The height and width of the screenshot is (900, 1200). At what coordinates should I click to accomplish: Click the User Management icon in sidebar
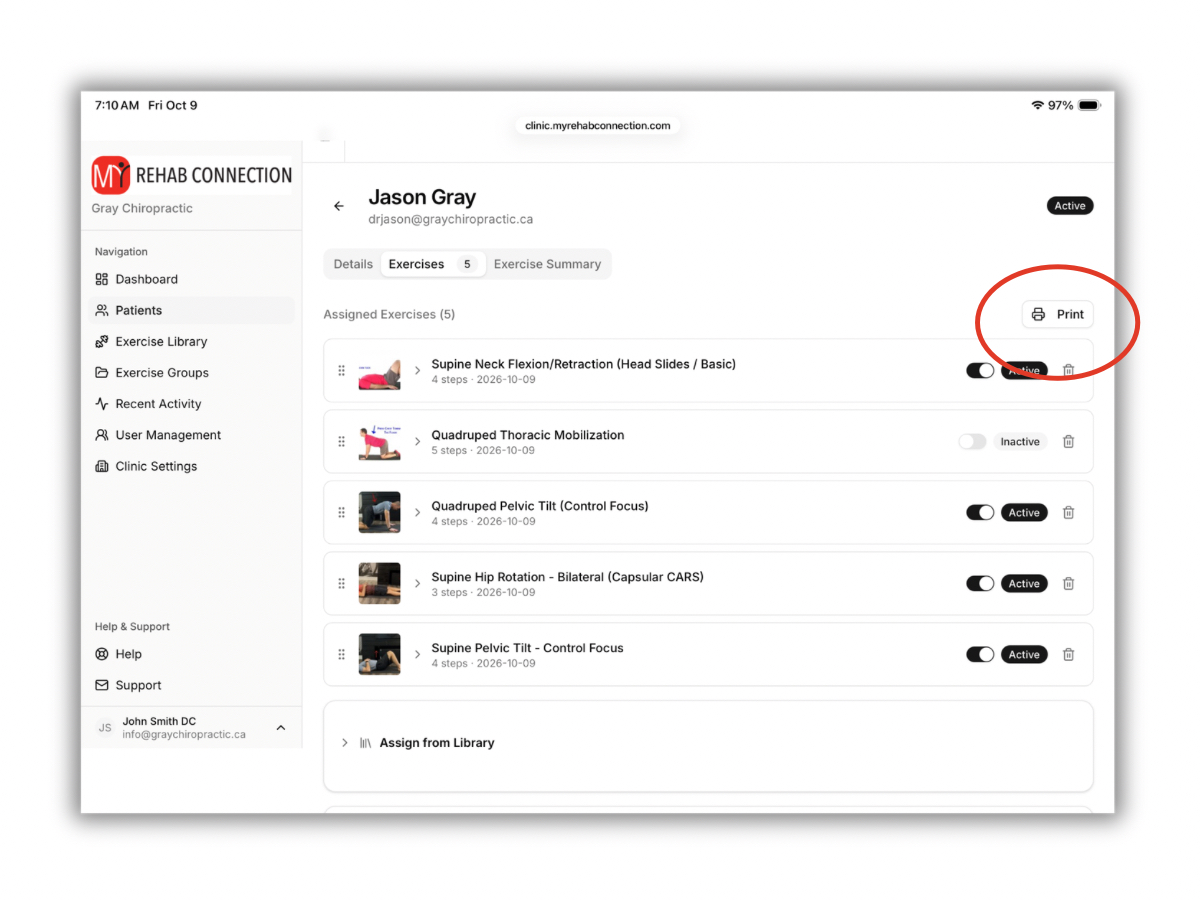point(102,435)
